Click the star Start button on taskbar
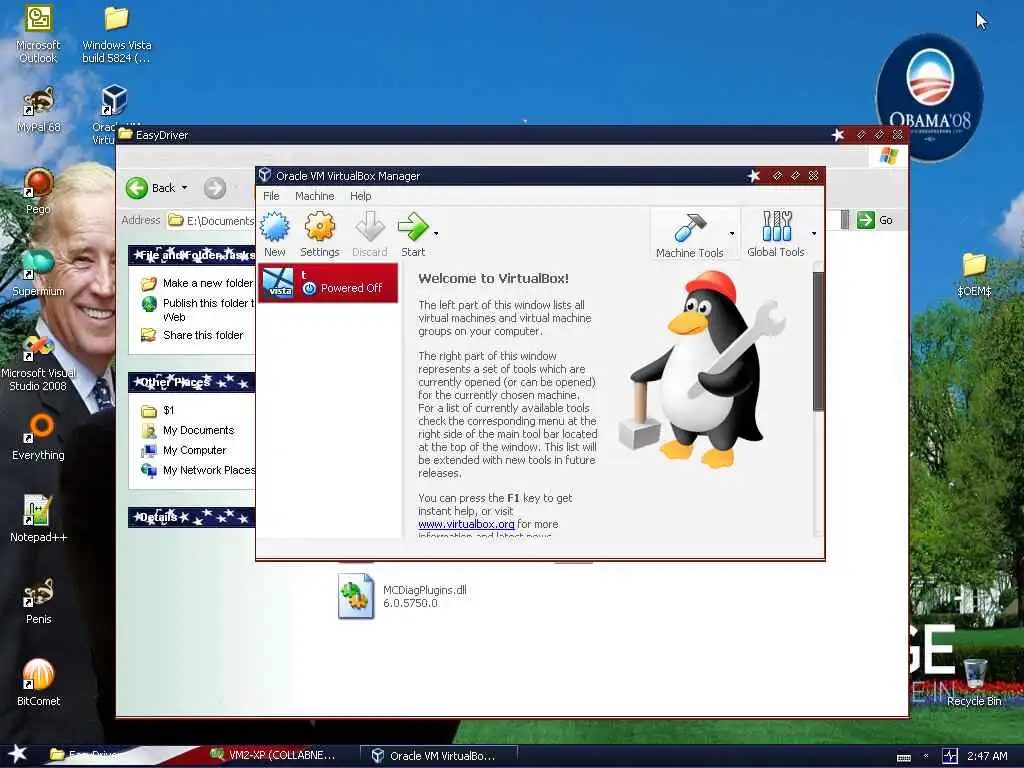Screen dimensions: 1024x768 click(x=17, y=754)
